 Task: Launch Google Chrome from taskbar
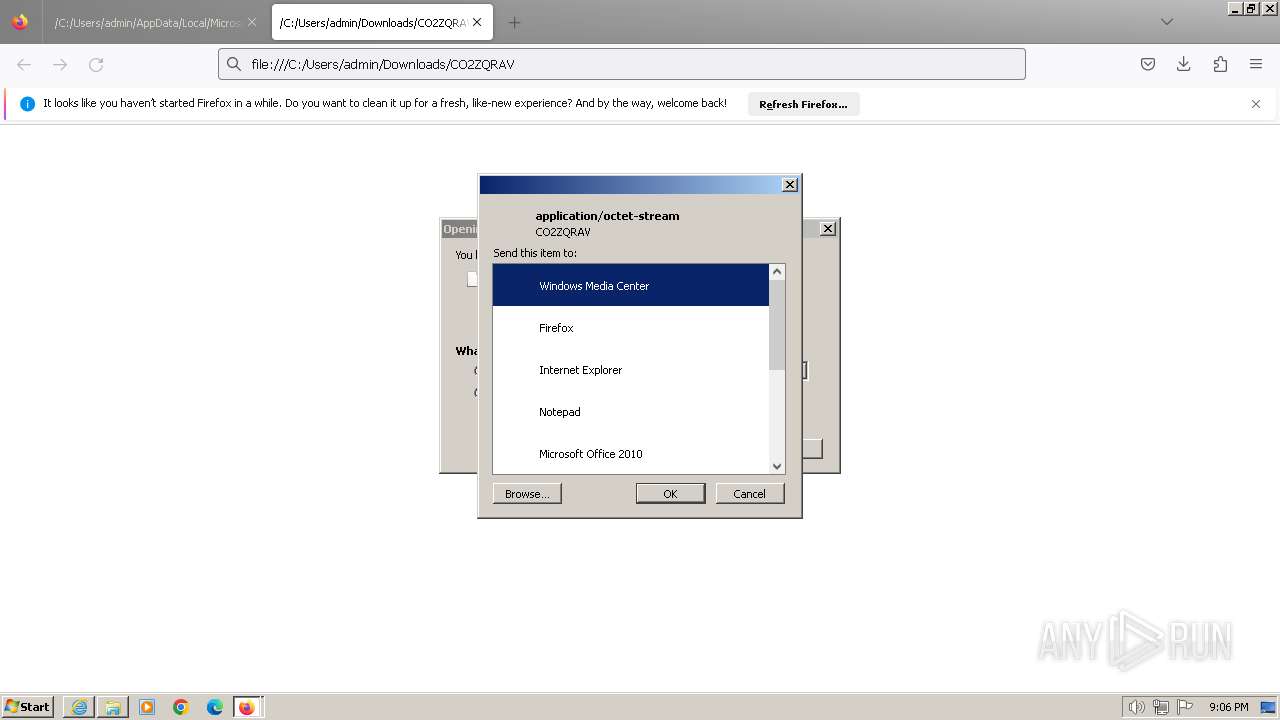[x=181, y=707]
